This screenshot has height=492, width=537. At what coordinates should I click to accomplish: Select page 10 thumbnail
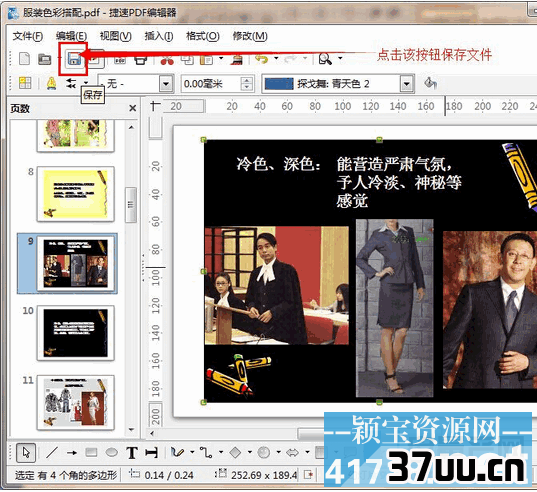click(76, 333)
